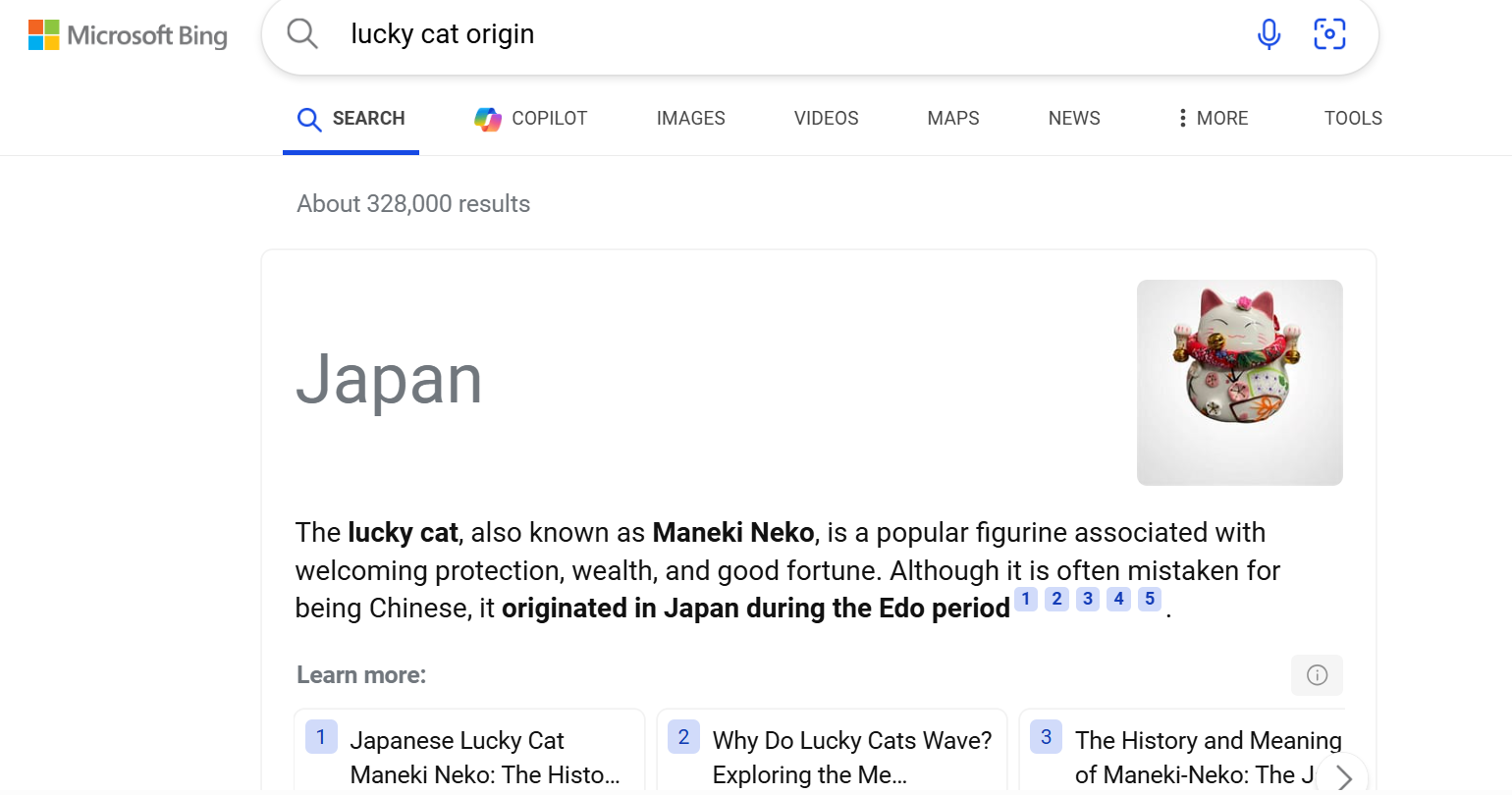The width and height of the screenshot is (1512, 795).
Task: Click the info icon beside Learn more
Action: [x=1317, y=675]
